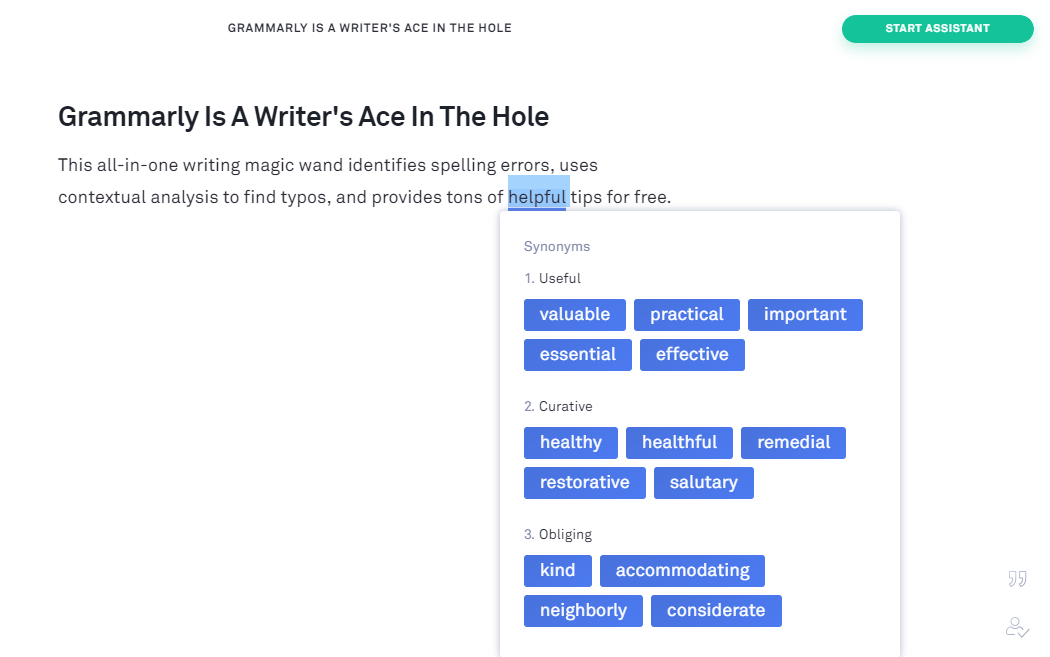
Task: Open the person-checkmark expert help icon
Action: [x=1017, y=628]
